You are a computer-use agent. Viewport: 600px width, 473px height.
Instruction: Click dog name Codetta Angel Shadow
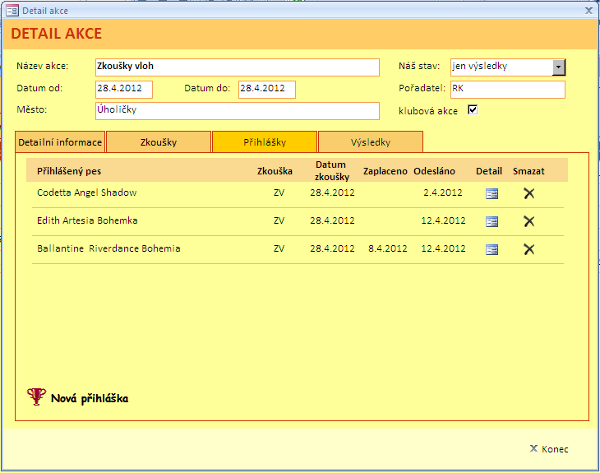click(87, 192)
